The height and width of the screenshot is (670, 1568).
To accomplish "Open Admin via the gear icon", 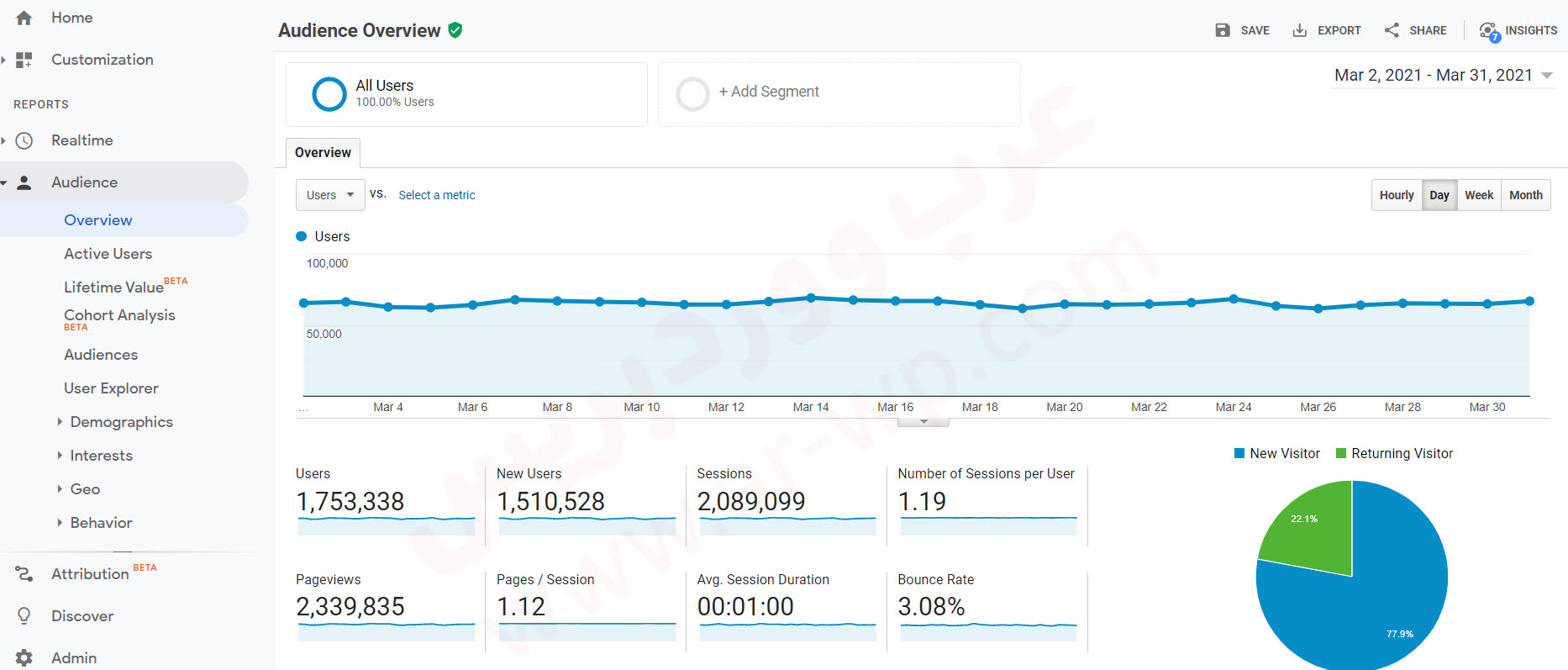I will [24, 658].
